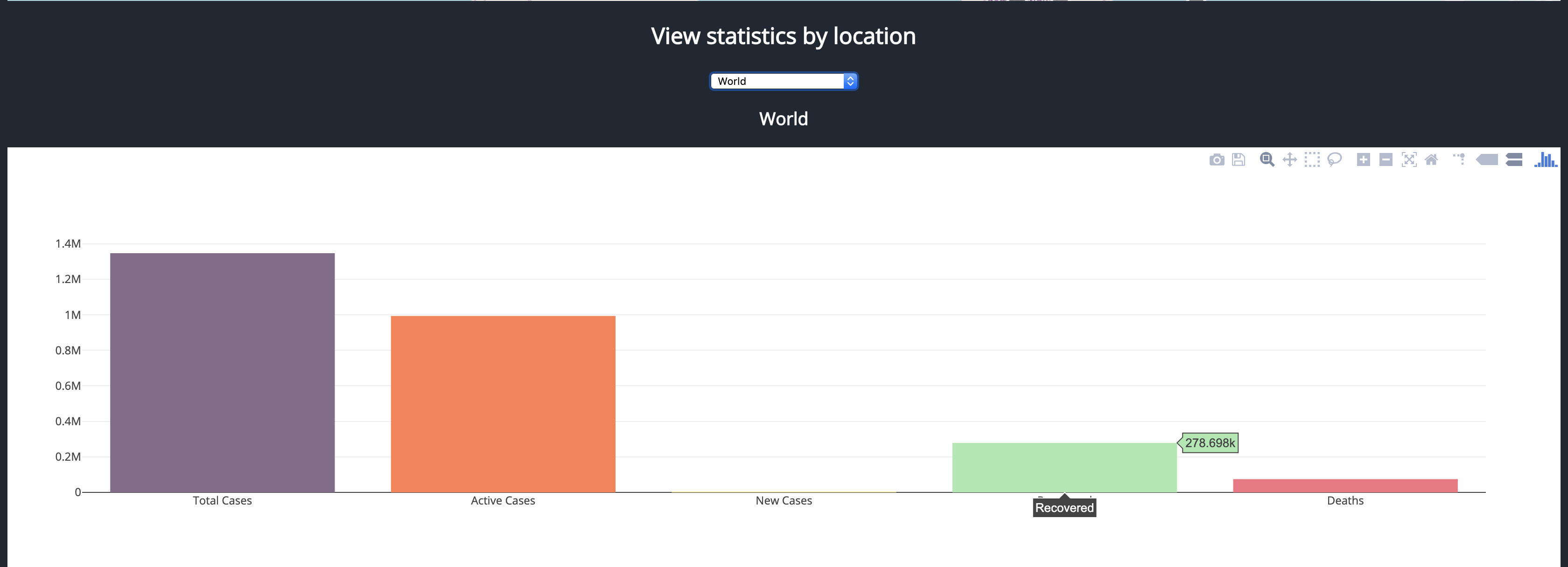
Task: Zoom out with the minus icon
Action: [x=1386, y=160]
